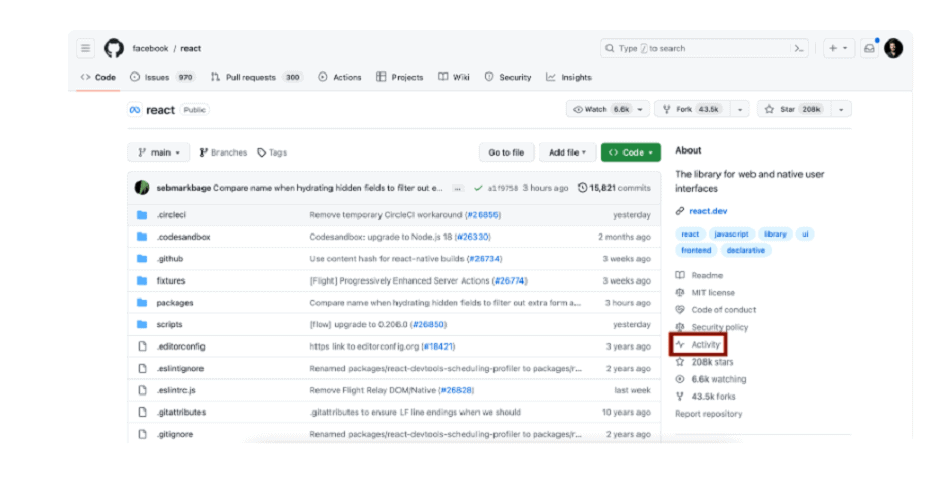
Task: Expand the latest commit message ellipsis
Action: pyautogui.click(x=458, y=189)
